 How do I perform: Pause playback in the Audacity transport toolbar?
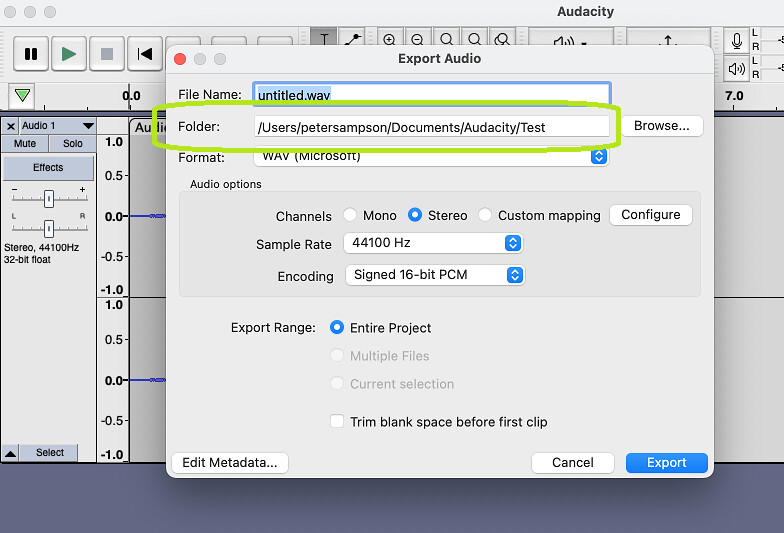pyautogui.click(x=31, y=54)
